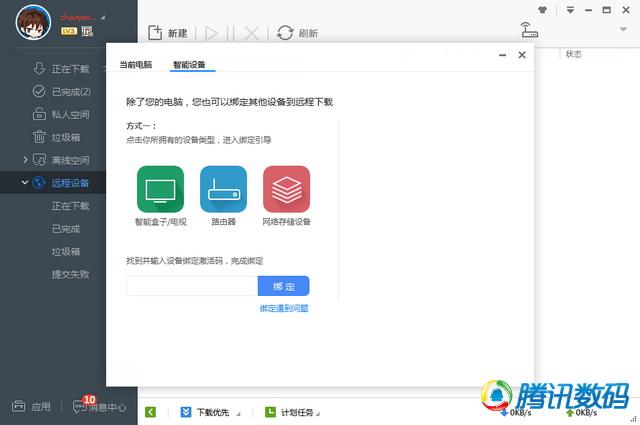Image resolution: width=640 pixels, height=425 pixels.
Task: Open the router icon in top toolbar
Action: pos(529,30)
